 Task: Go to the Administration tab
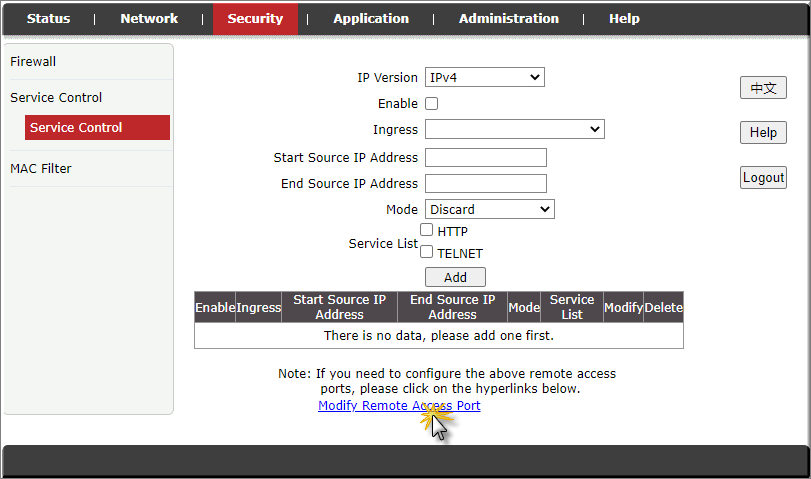click(508, 19)
